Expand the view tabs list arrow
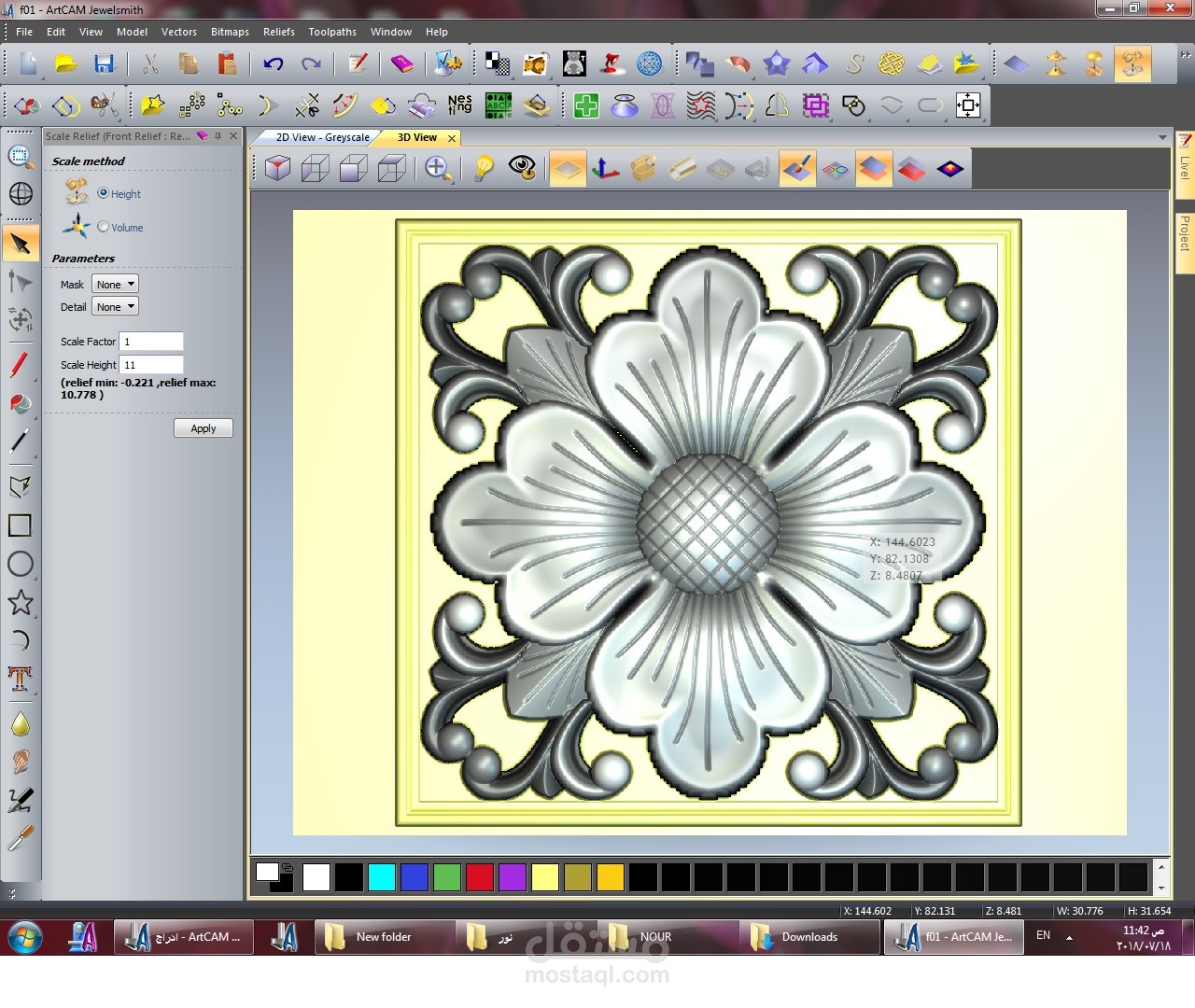1195x1008 pixels. tap(1162, 137)
